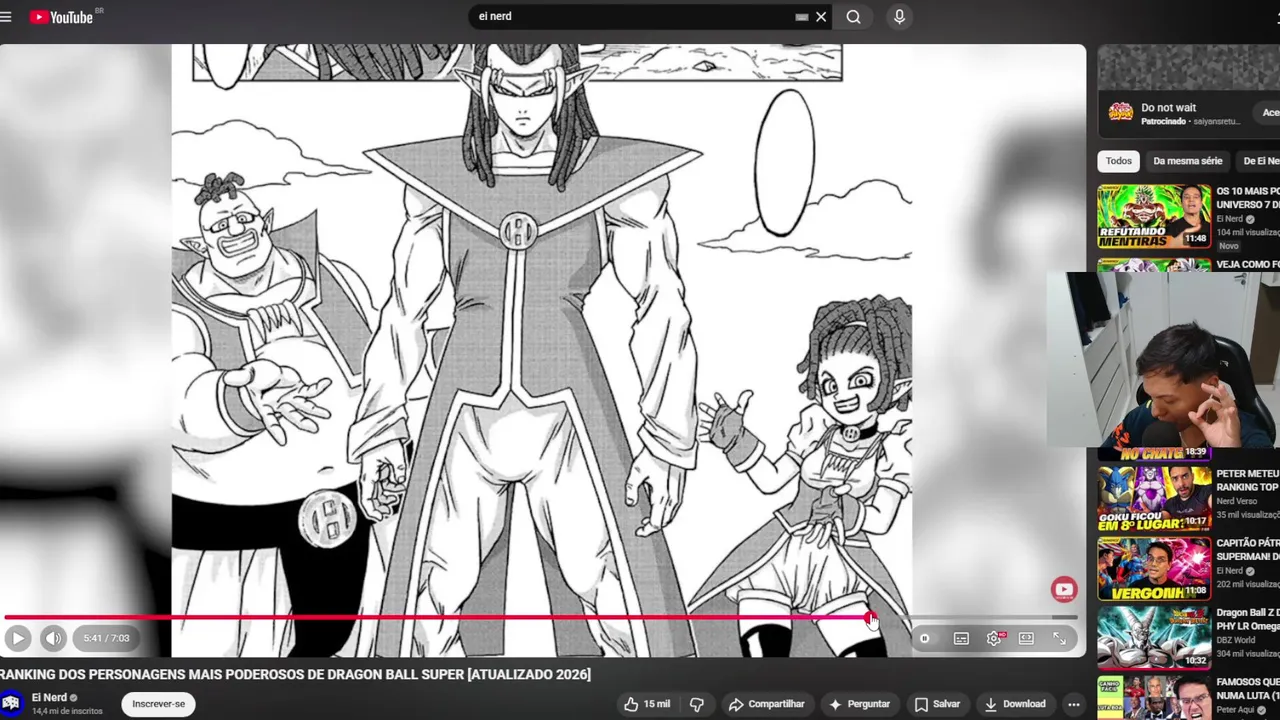Open 'Dragon Ball Z D...' video title
The width and height of the screenshot is (1280, 720).
1247,619
